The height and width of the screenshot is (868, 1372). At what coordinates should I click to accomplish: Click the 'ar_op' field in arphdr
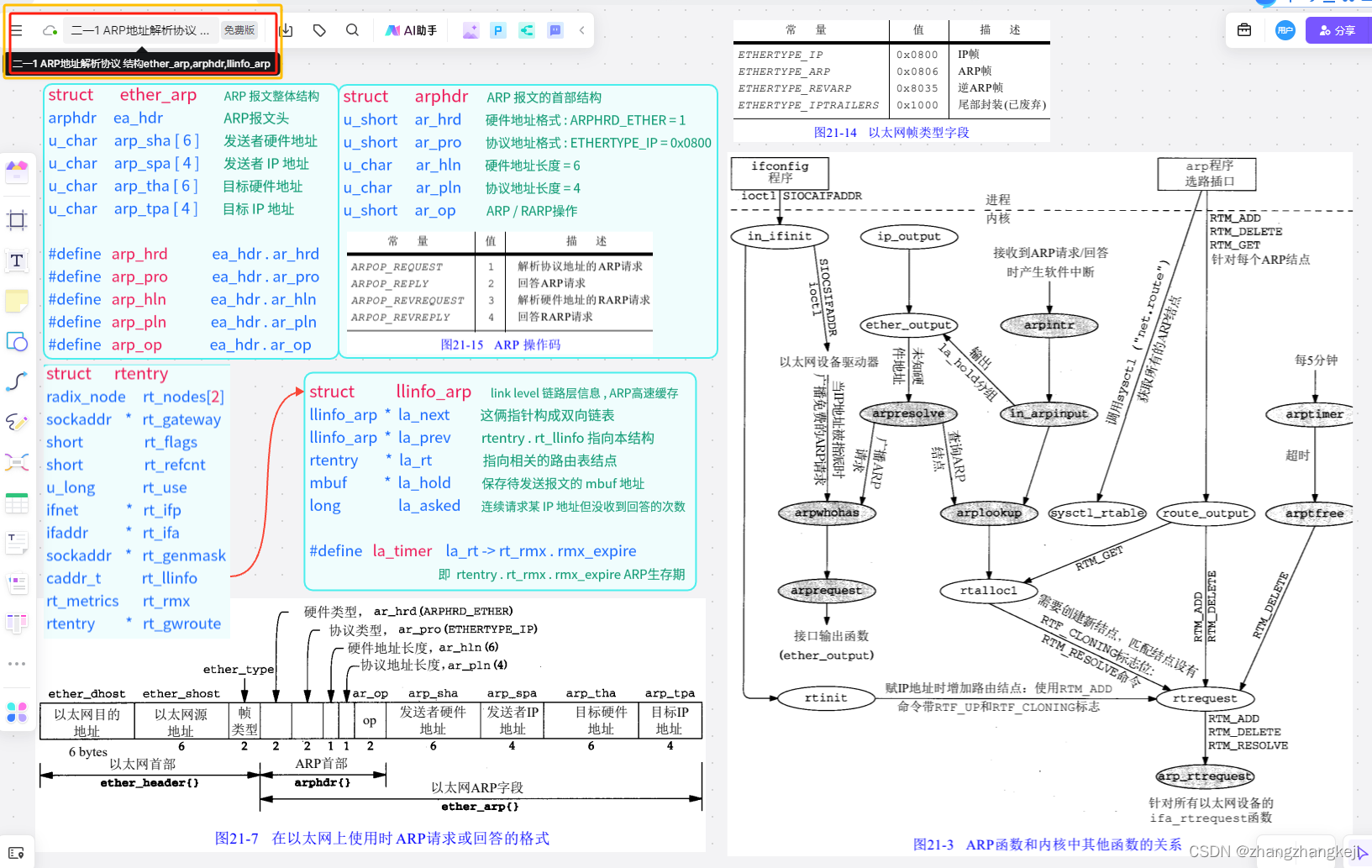[435, 211]
